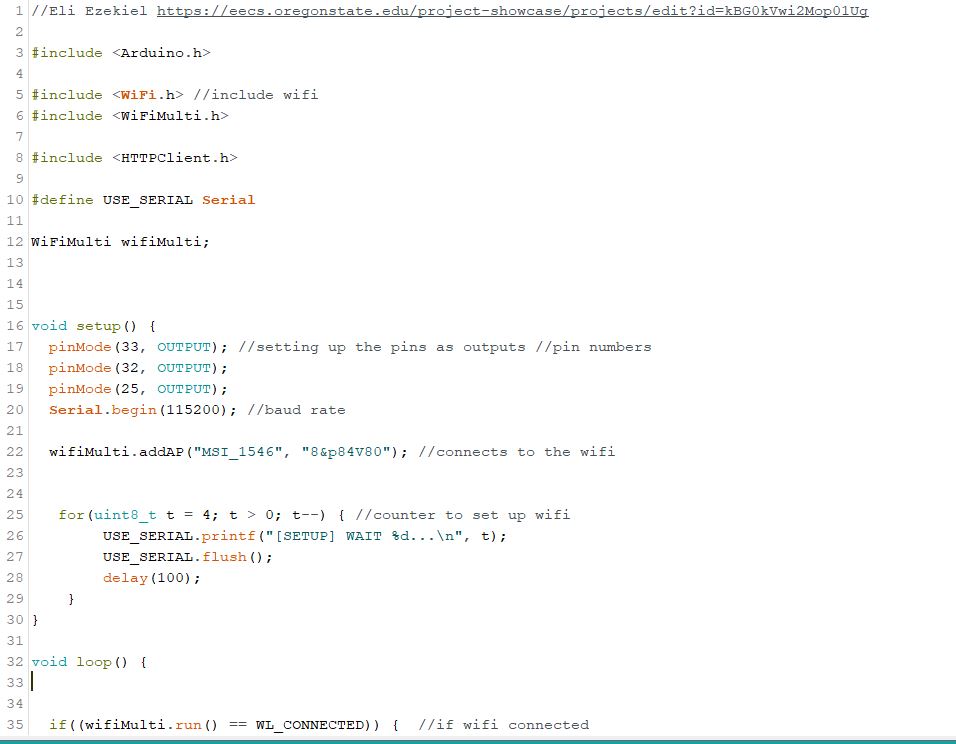The height and width of the screenshot is (744, 956).
Task: Click the 'WiFiMulti wifiMulti;' declaration
Action: pyautogui.click(x=120, y=242)
